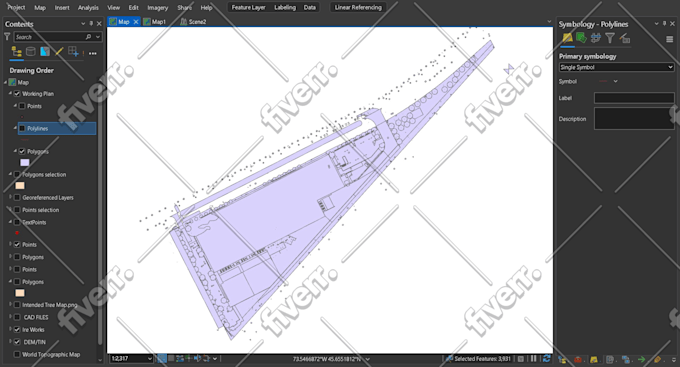Uncheck the Working Plan group layer
The height and width of the screenshot is (367, 680).
[x=17, y=94]
